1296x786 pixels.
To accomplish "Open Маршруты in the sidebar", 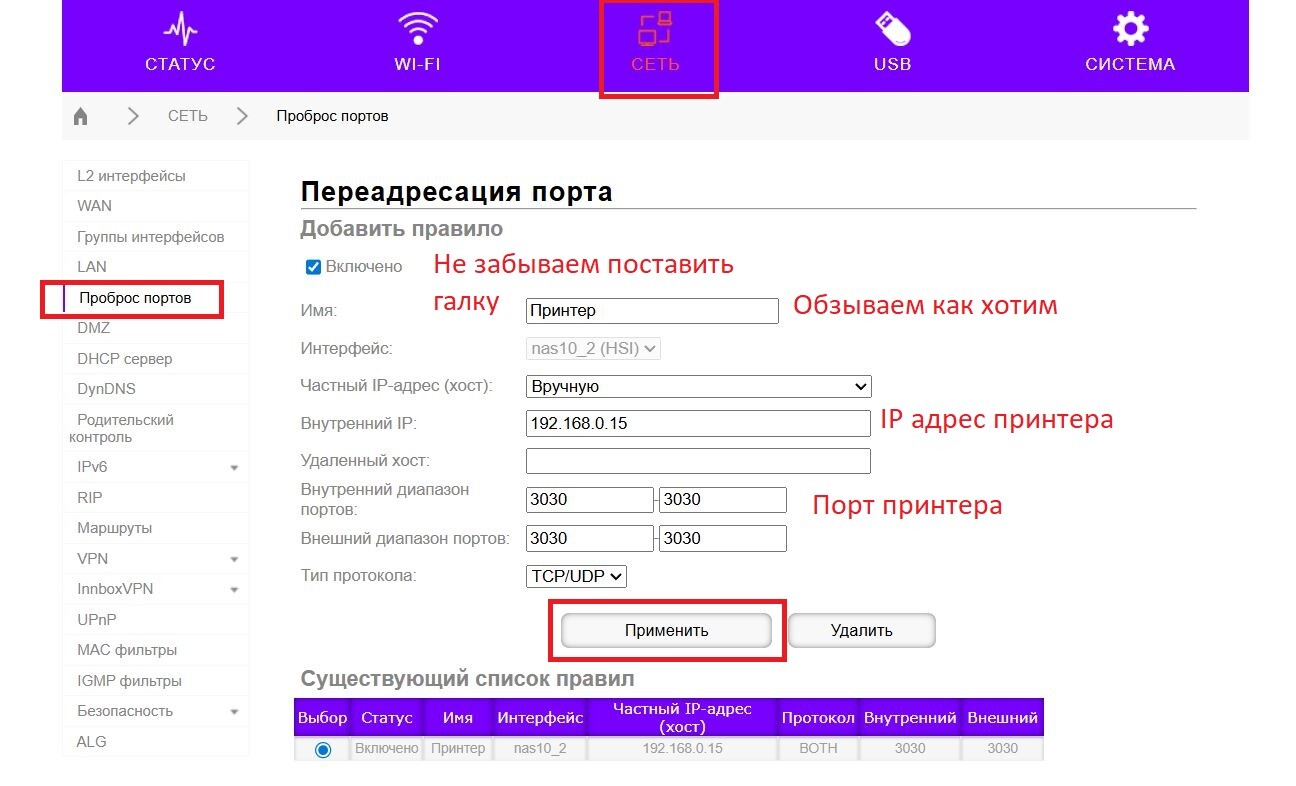I will [114, 528].
